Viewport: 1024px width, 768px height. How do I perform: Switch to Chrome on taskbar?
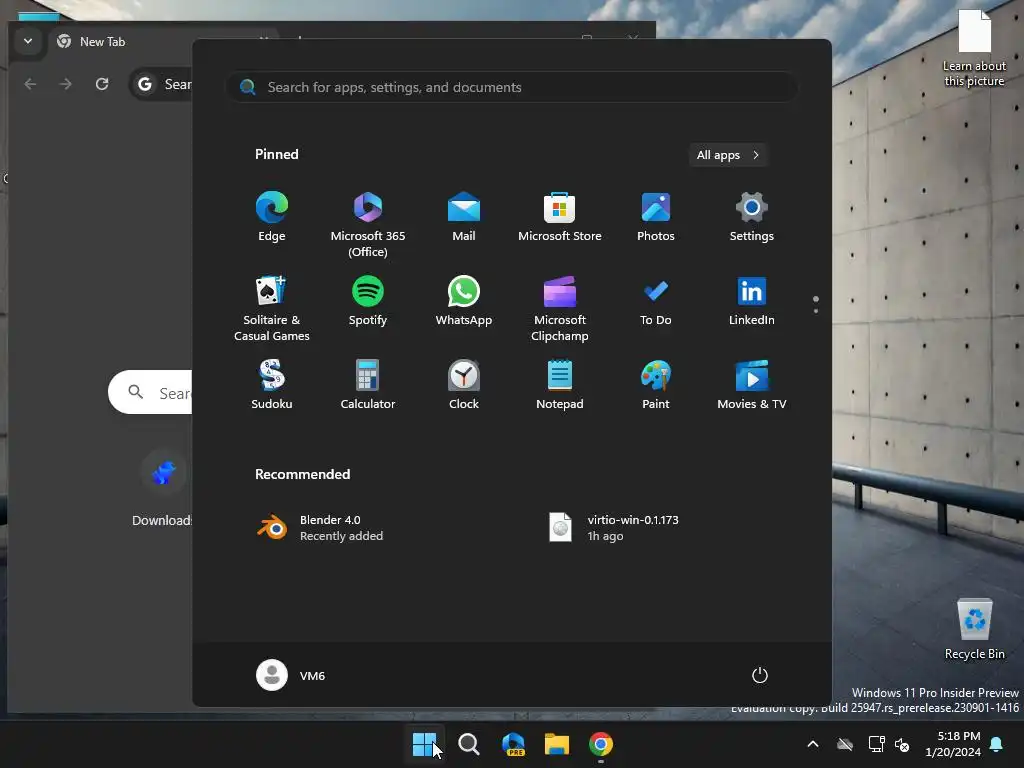click(x=601, y=744)
